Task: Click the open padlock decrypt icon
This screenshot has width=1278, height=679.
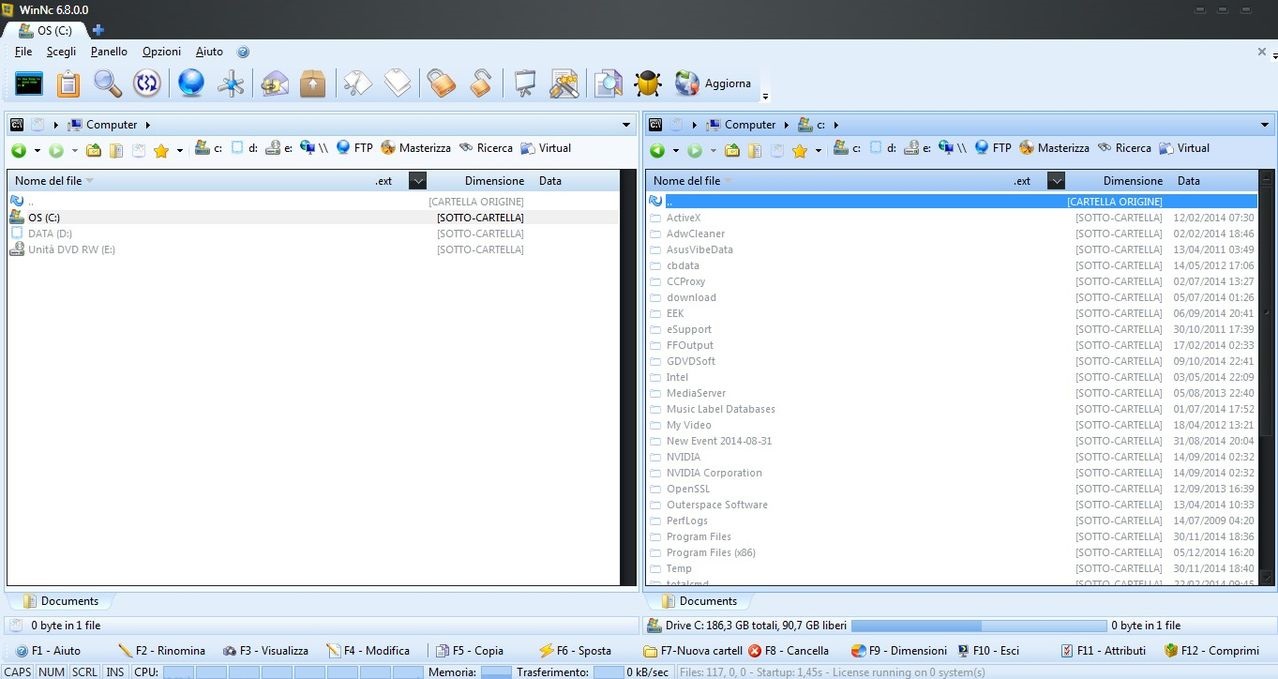Action: coord(480,84)
